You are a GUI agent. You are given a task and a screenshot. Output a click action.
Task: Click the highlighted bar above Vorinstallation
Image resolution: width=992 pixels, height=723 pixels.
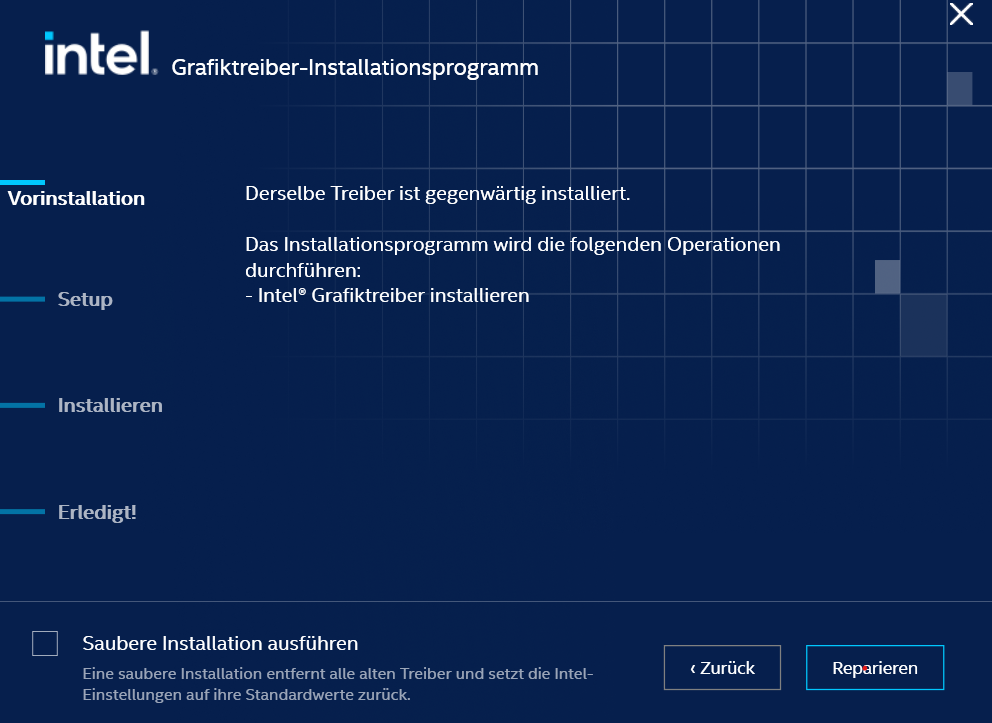pyautogui.click(x=22, y=182)
